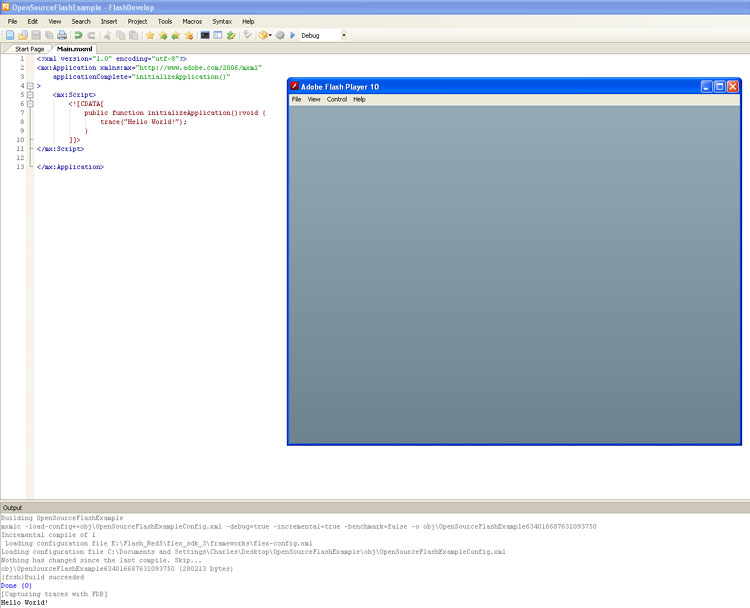Collapse the mx:Script fold on line 5

click(30, 95)
